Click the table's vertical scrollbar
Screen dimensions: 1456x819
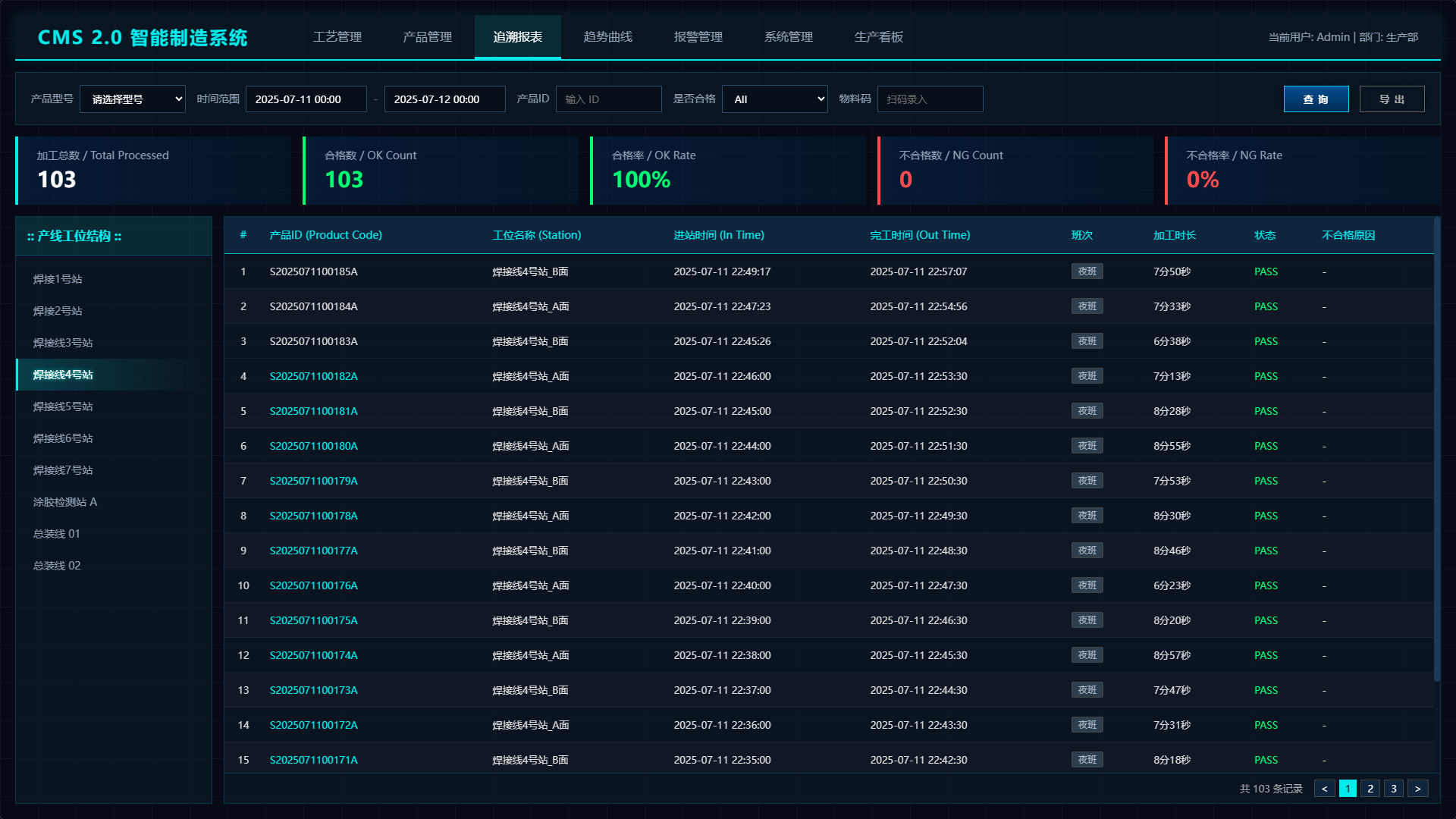(1436, 447)
